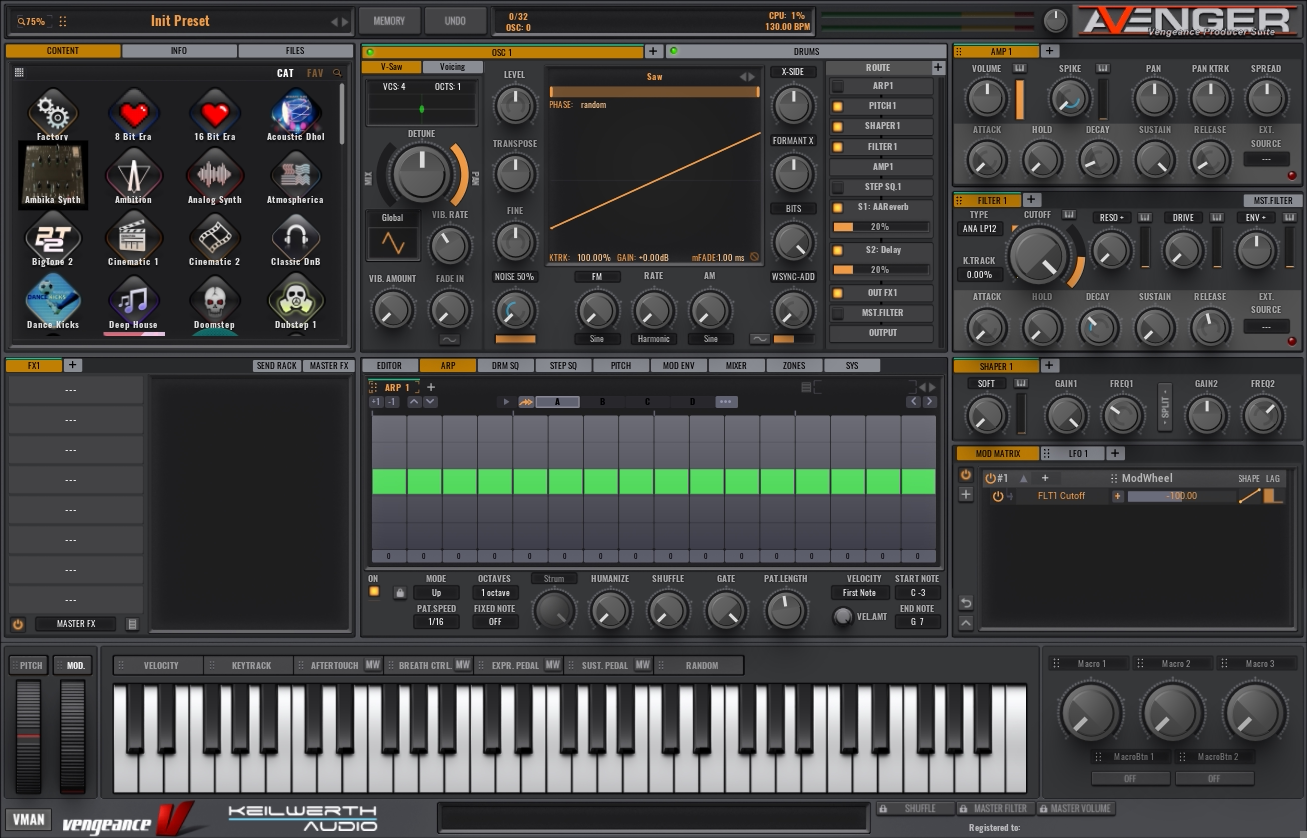Click the ModWheel slot power icon

click(990, 478)
